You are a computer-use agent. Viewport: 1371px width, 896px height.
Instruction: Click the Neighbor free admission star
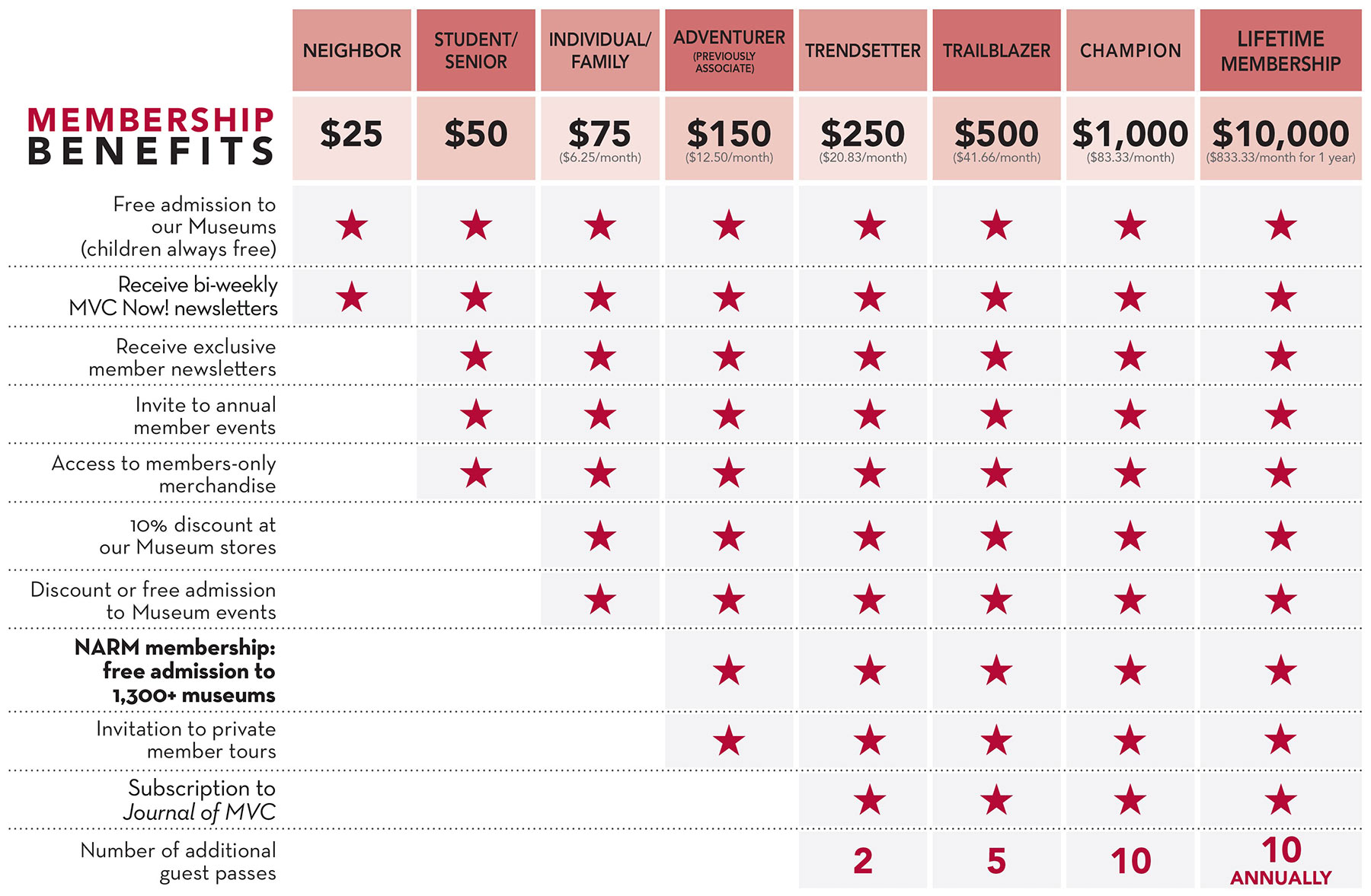(x=352, y=225)
